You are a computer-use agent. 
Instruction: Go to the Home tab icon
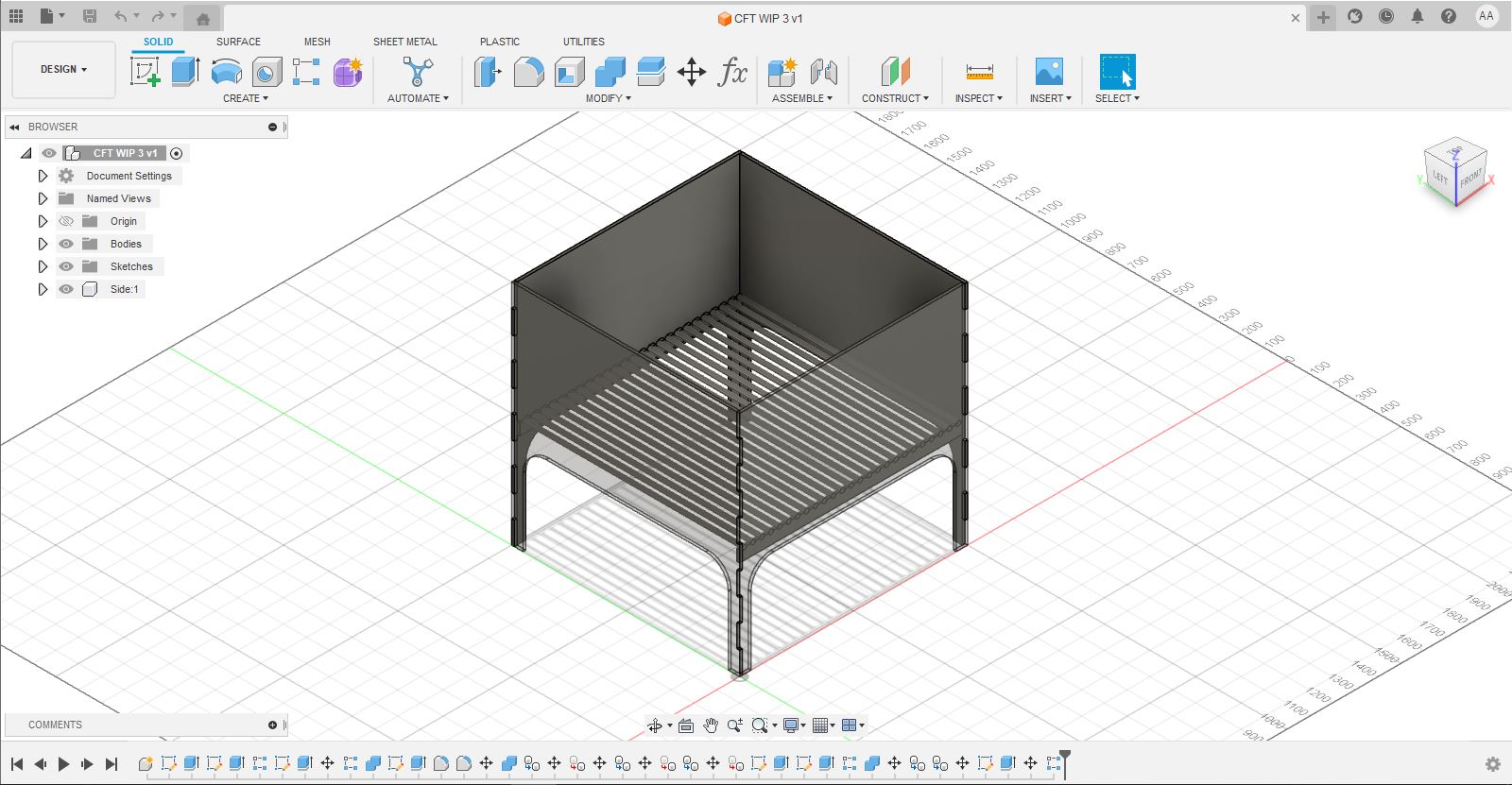[202, 18]
